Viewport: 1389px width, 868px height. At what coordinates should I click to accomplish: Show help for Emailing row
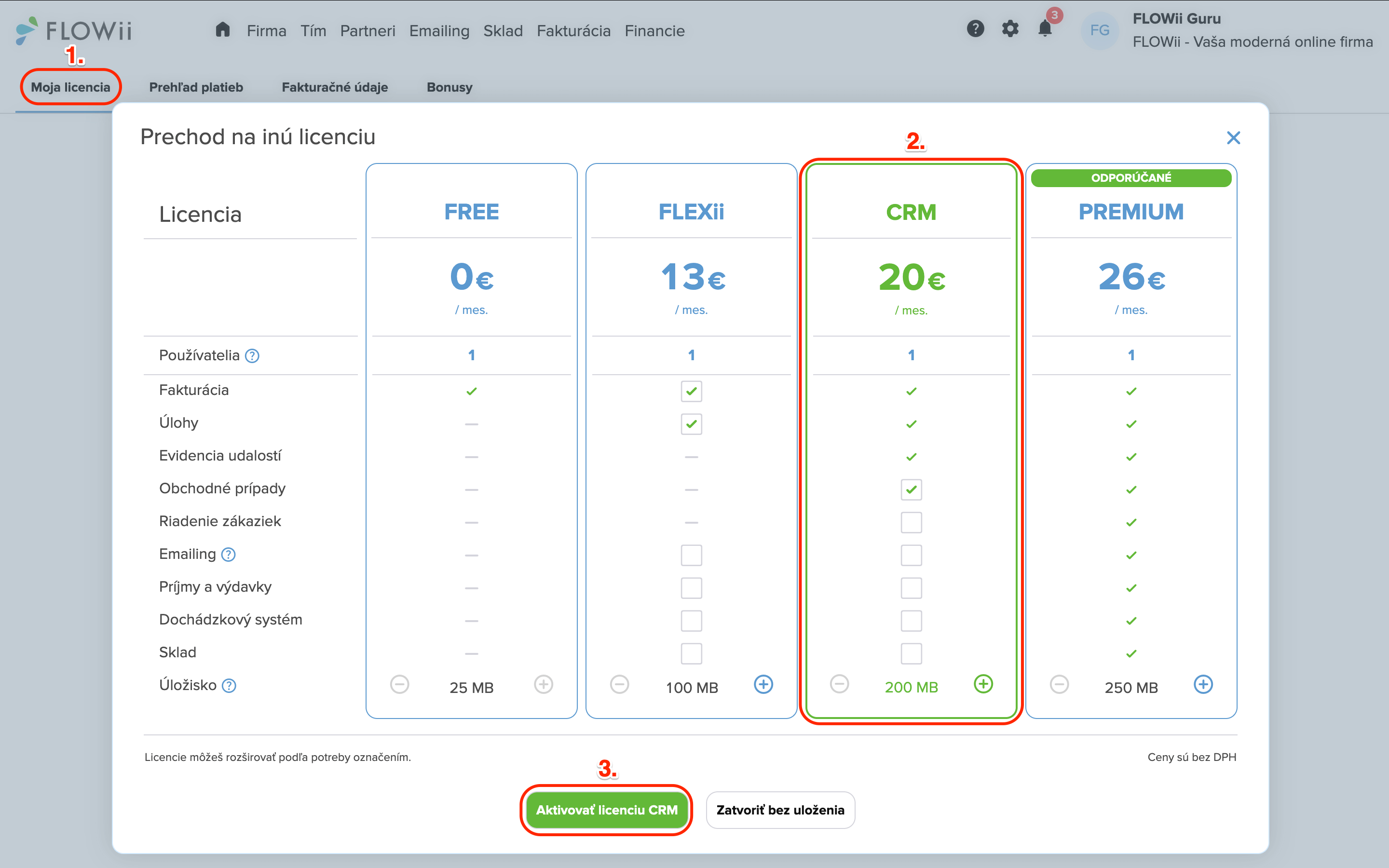click(x=229, y=555)
